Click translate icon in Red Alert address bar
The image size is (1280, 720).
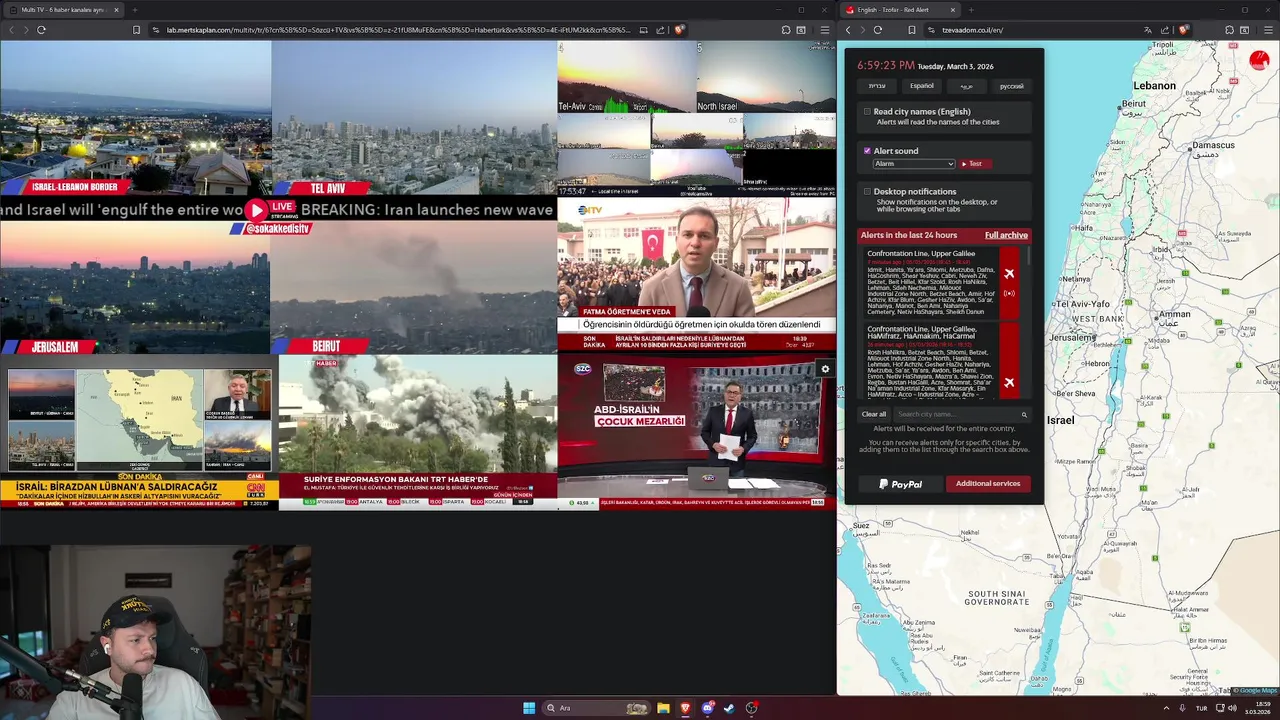tap(1148, 30)
